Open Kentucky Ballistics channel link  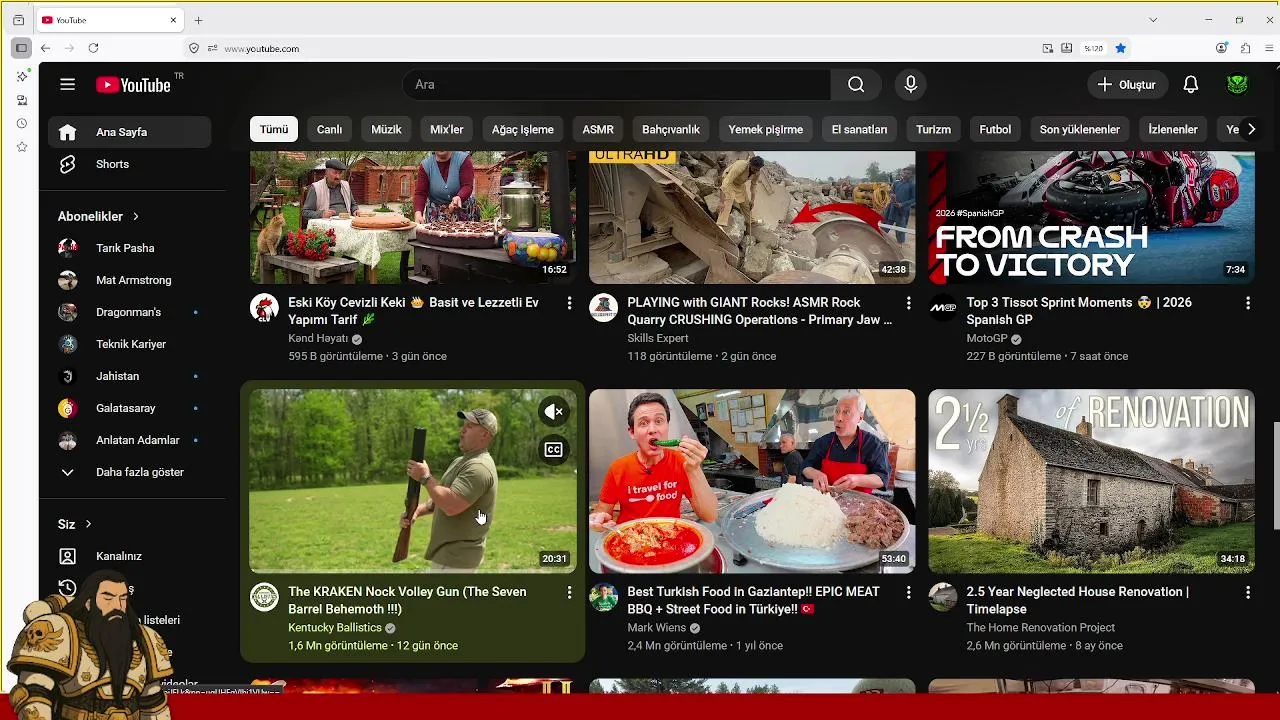335,628
